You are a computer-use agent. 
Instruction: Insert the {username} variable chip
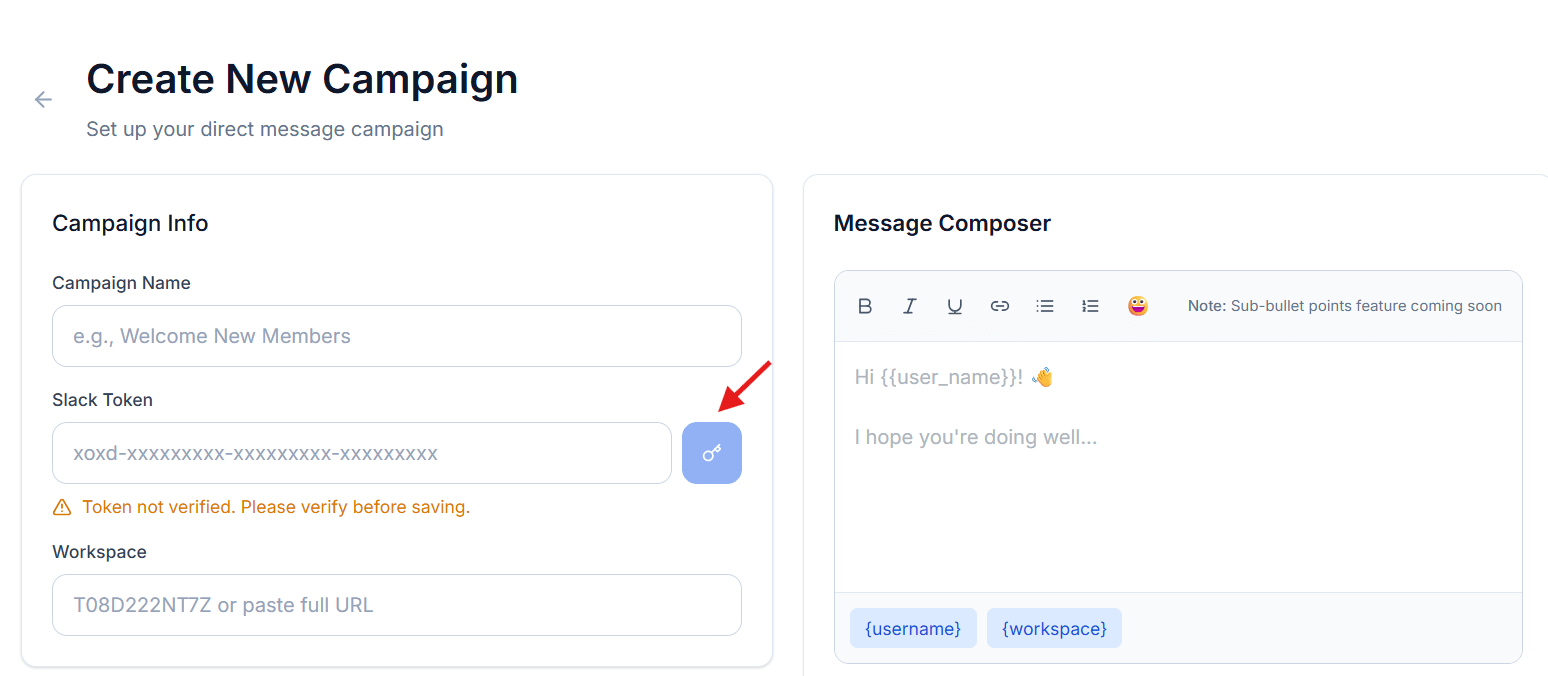(913, 628)
